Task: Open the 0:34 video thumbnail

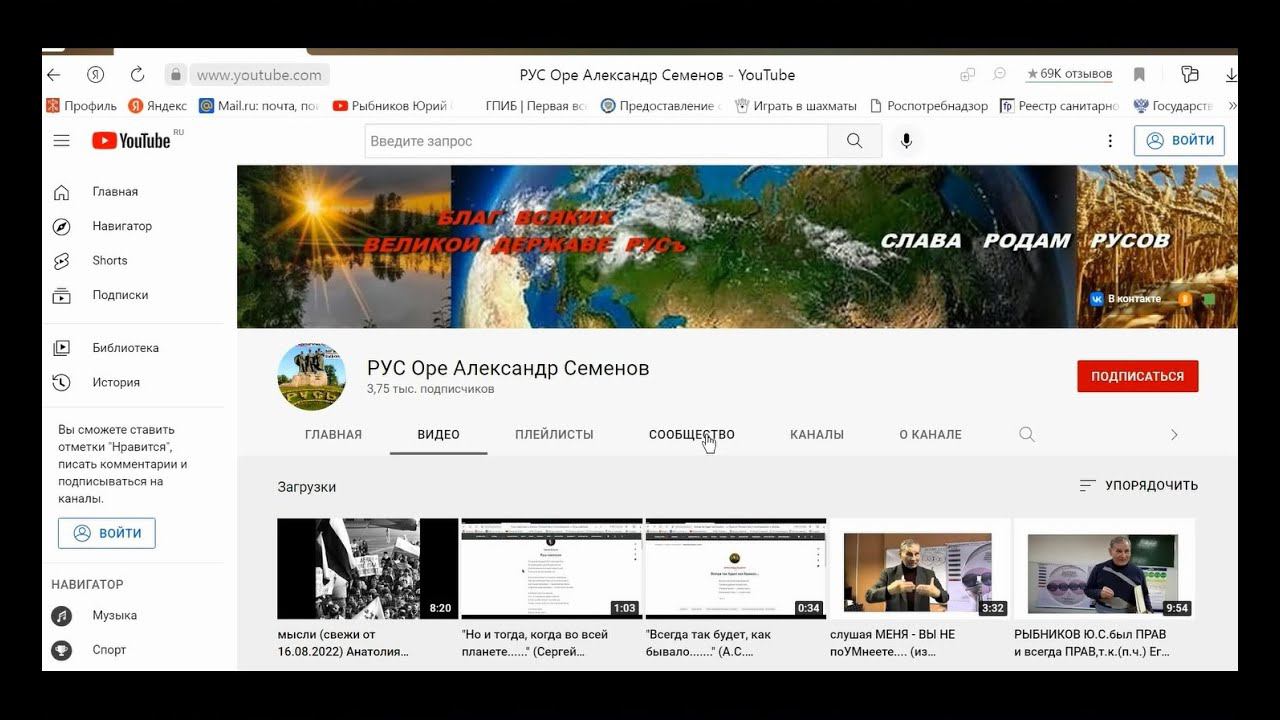Action: pyautogui.click(x=736, y=569)
